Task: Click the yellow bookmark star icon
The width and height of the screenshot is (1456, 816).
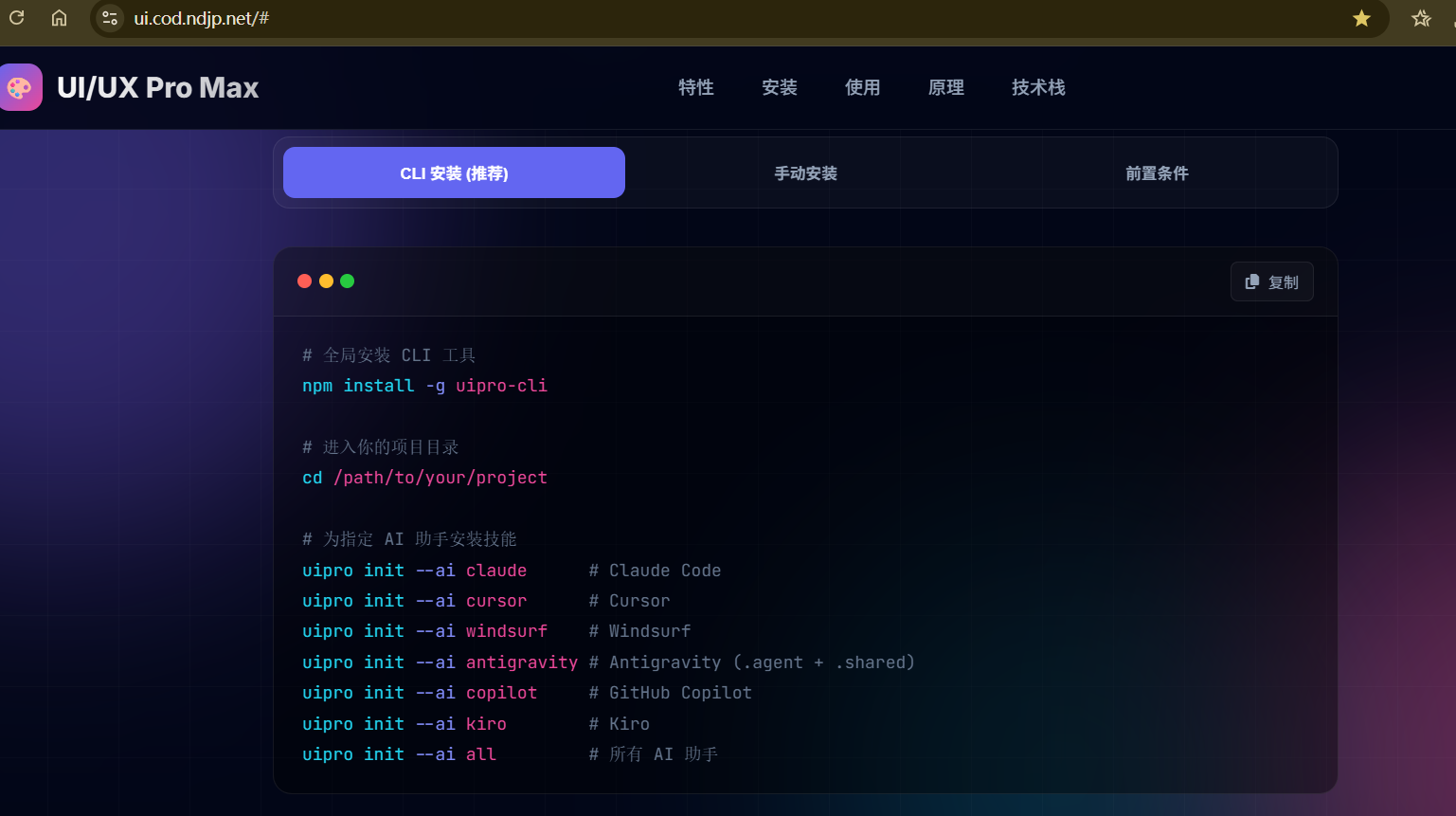Action: point(1361,18)
